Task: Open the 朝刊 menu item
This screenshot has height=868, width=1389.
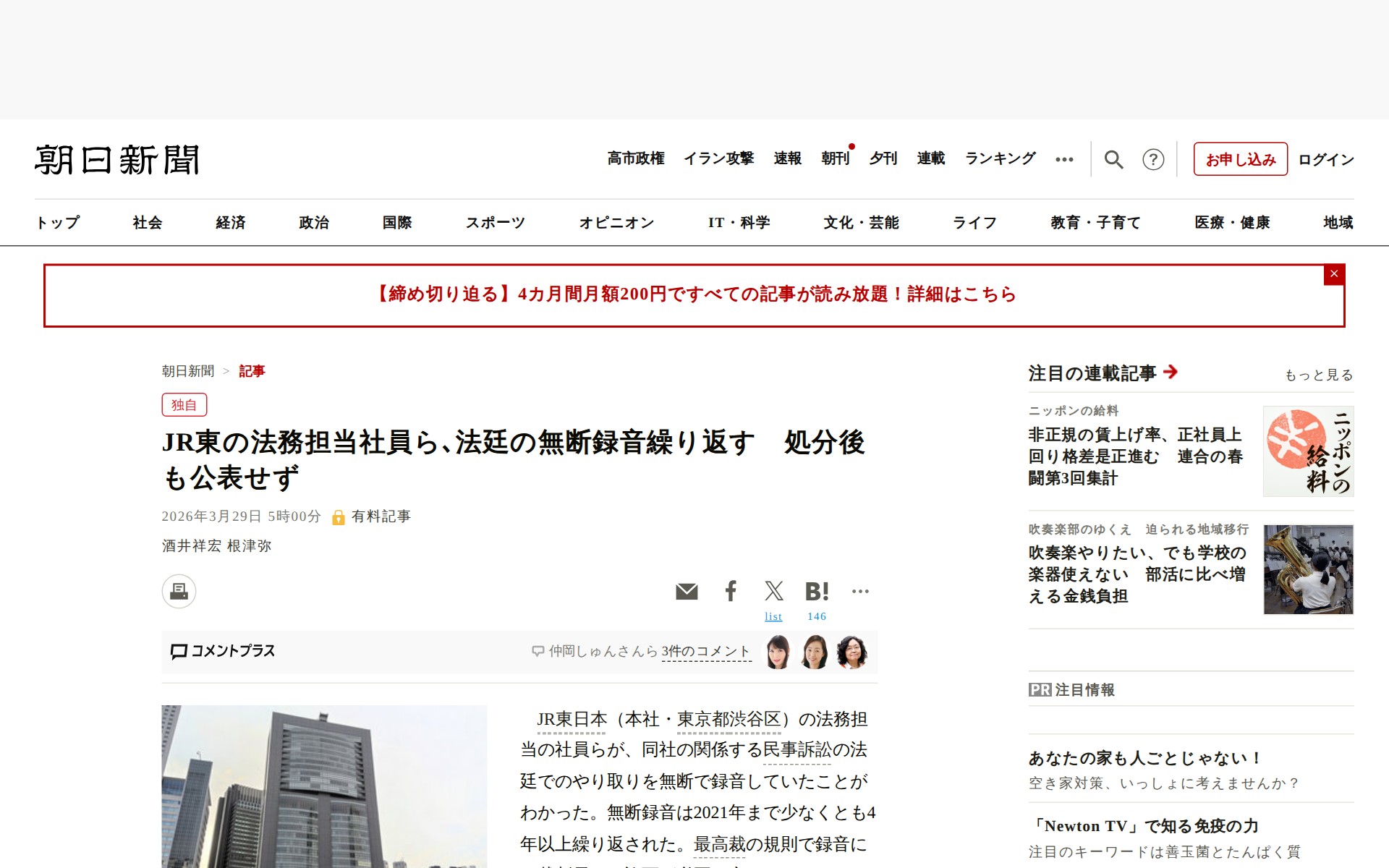Action: pos(836,159)
